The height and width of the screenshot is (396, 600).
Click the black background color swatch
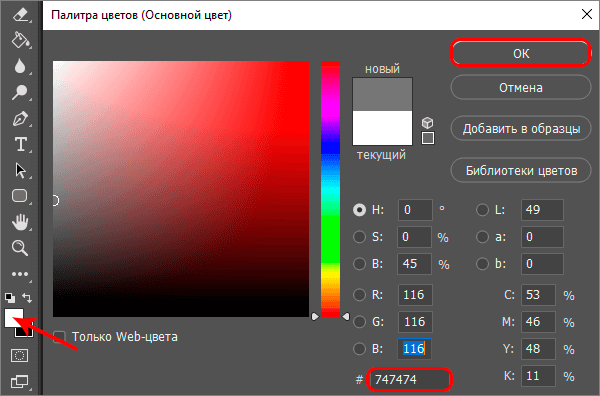click(x=28, y=332)
